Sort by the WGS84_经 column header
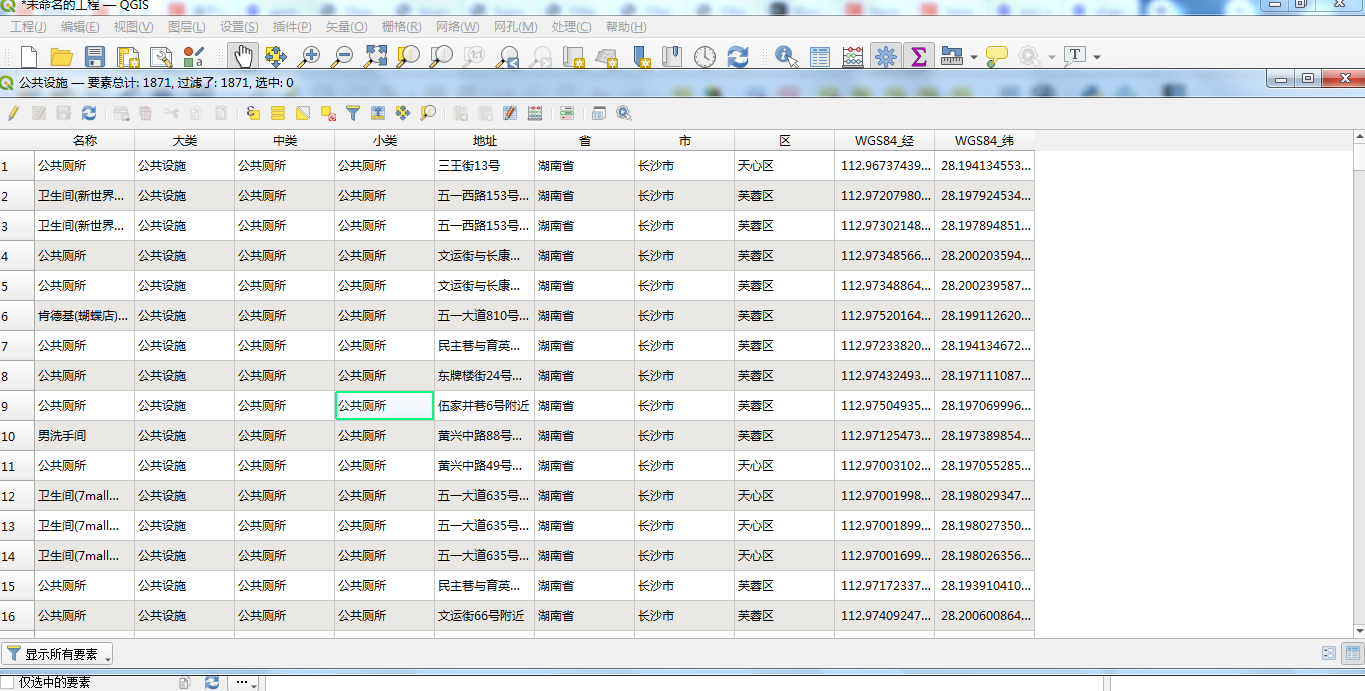Viewport: 1365px width, 691px height. click(885, 141)
